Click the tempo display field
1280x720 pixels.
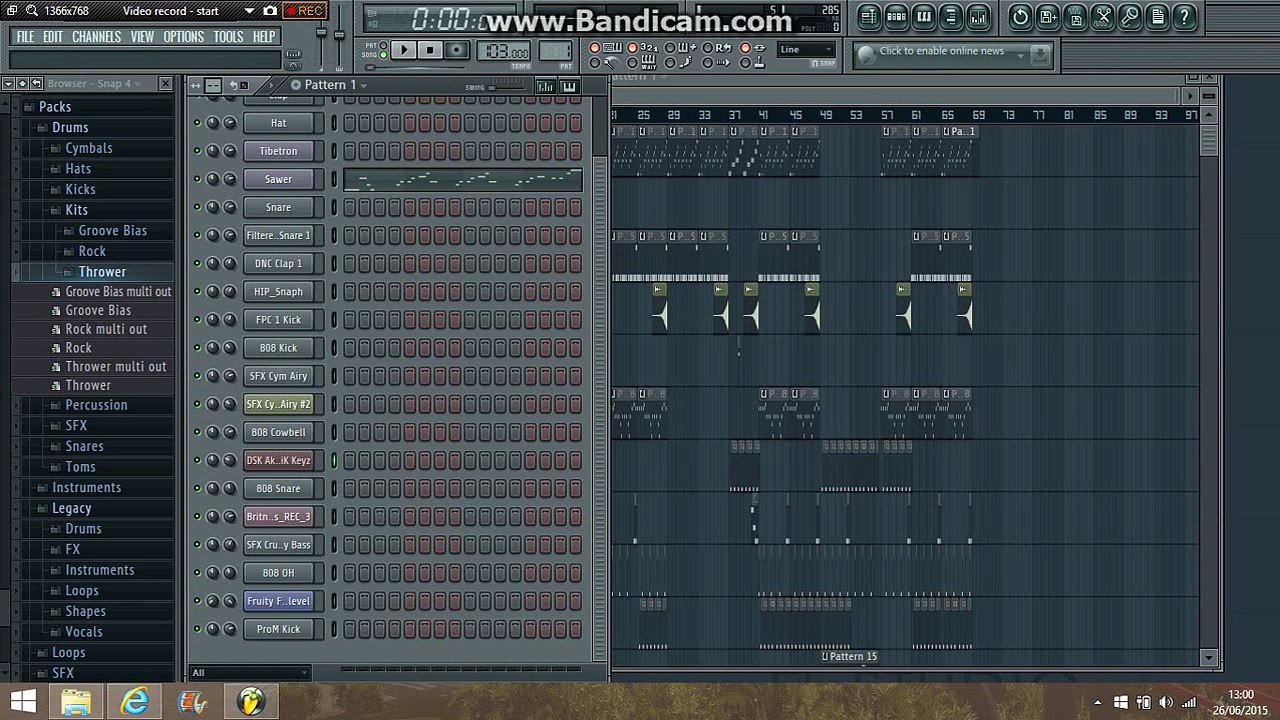tap(505, 52)
